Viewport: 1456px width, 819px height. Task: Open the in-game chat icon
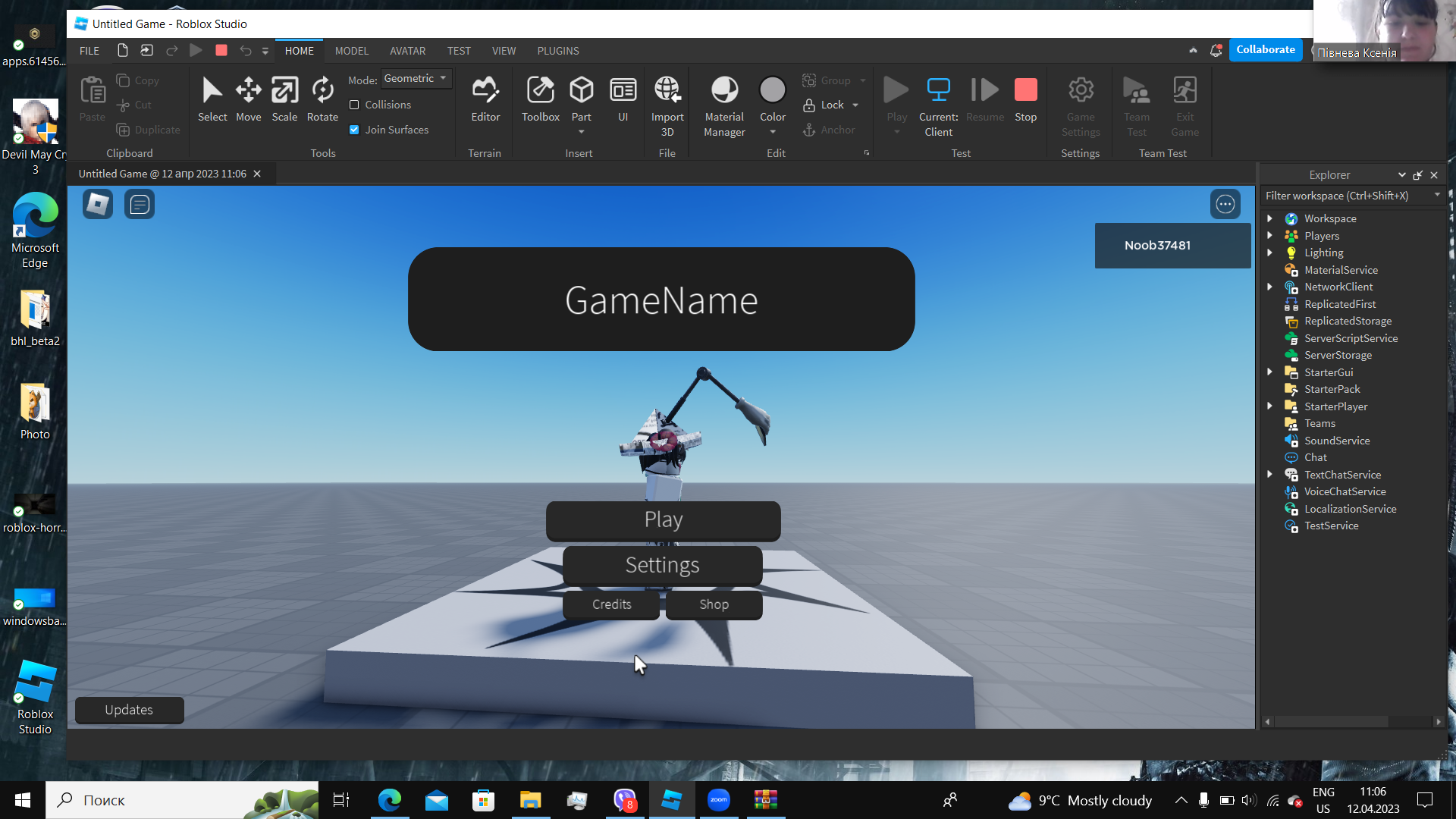coord(140,204)
